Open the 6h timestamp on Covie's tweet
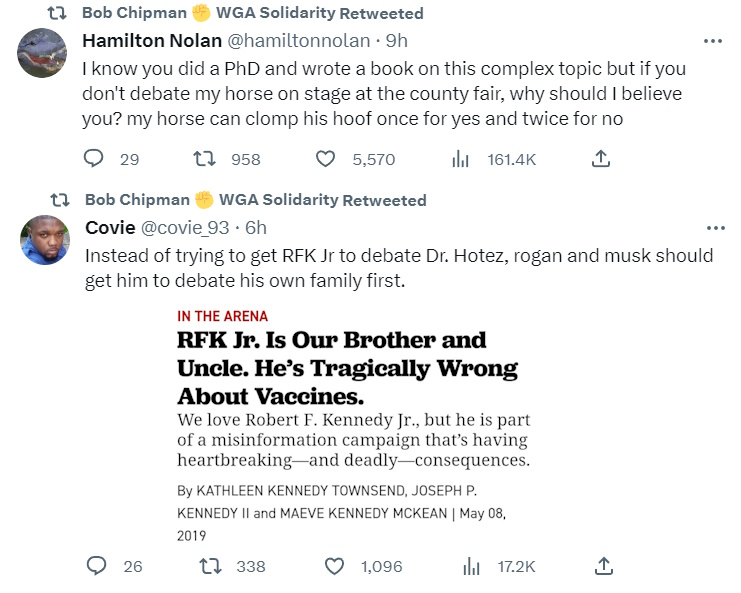Screen dimensions: 741x593 tap(256, 228)
